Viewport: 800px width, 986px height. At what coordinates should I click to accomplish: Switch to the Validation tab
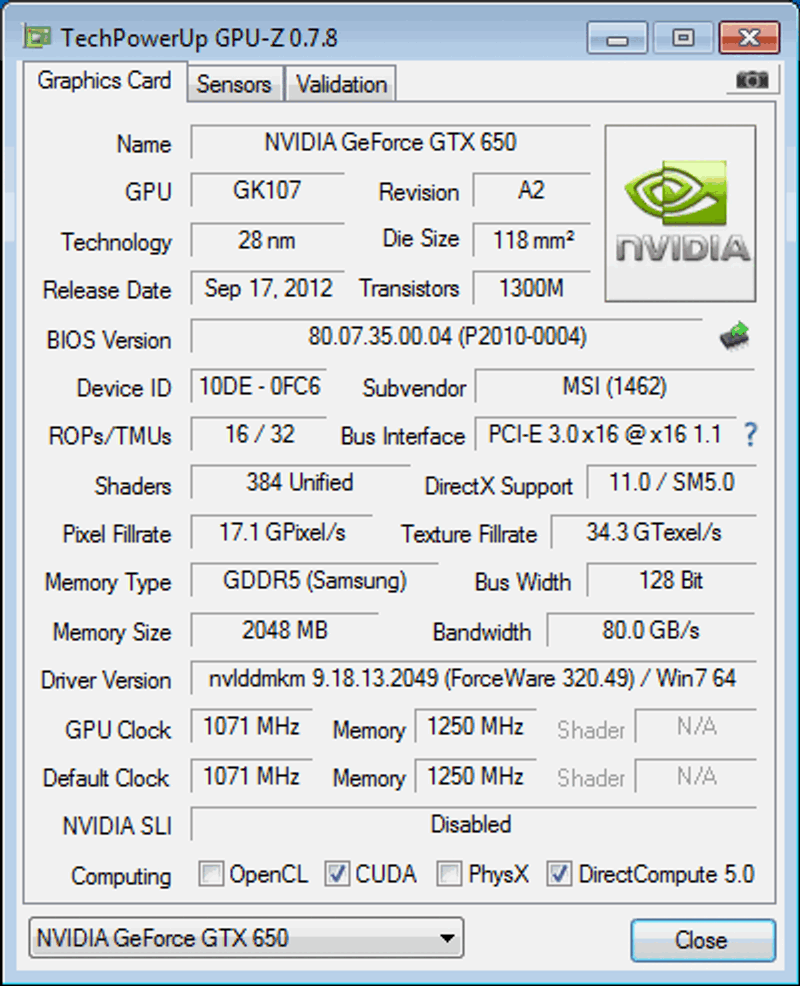(342, 84)
